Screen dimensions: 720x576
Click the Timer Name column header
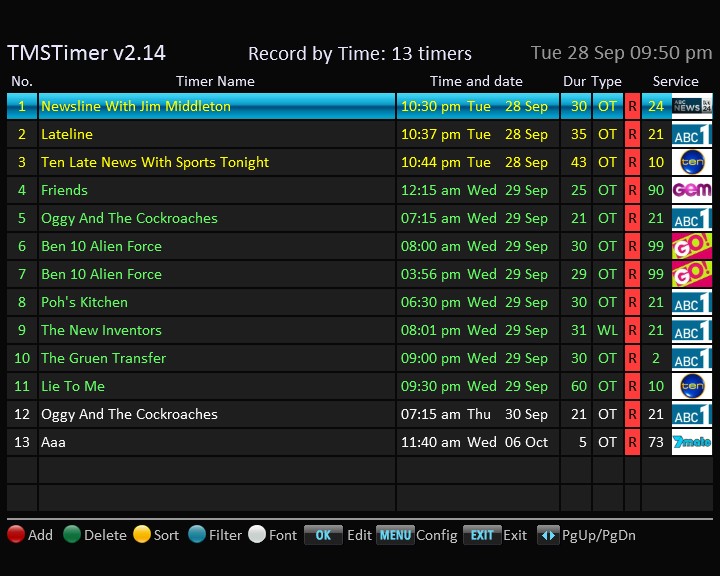point(215,81)
